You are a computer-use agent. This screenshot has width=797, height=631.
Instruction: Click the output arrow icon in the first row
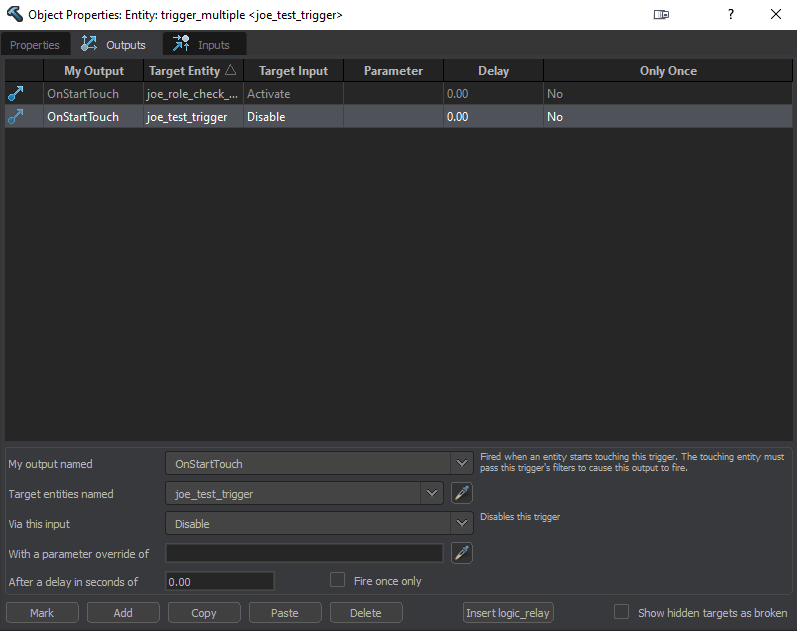click(16, 94)
